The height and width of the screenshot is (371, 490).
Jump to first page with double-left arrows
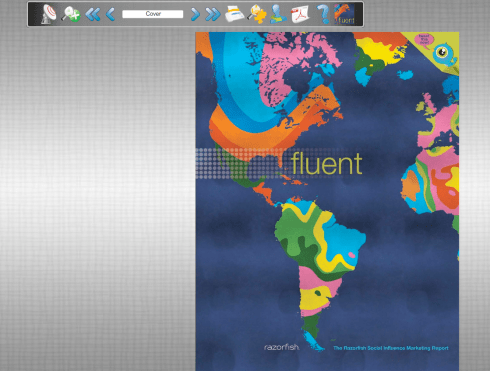click(93, 14)
